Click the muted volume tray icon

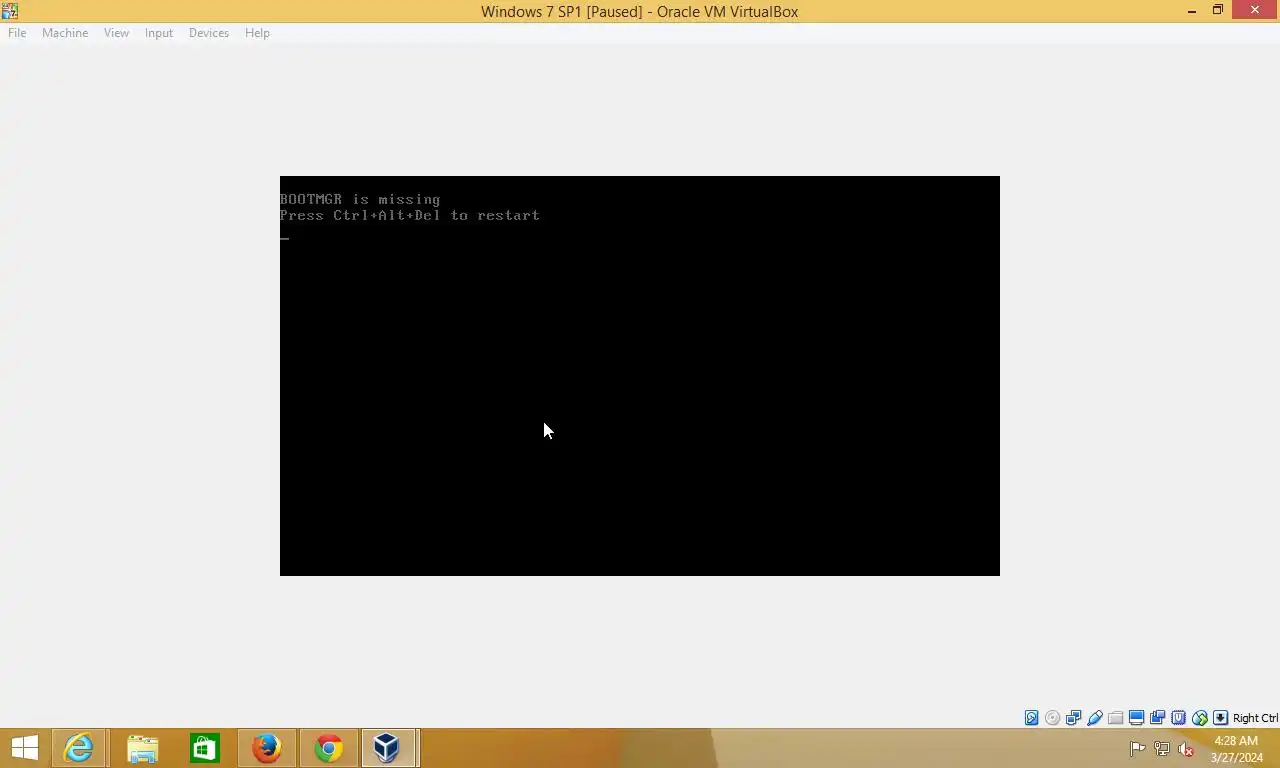(1186, 748)
